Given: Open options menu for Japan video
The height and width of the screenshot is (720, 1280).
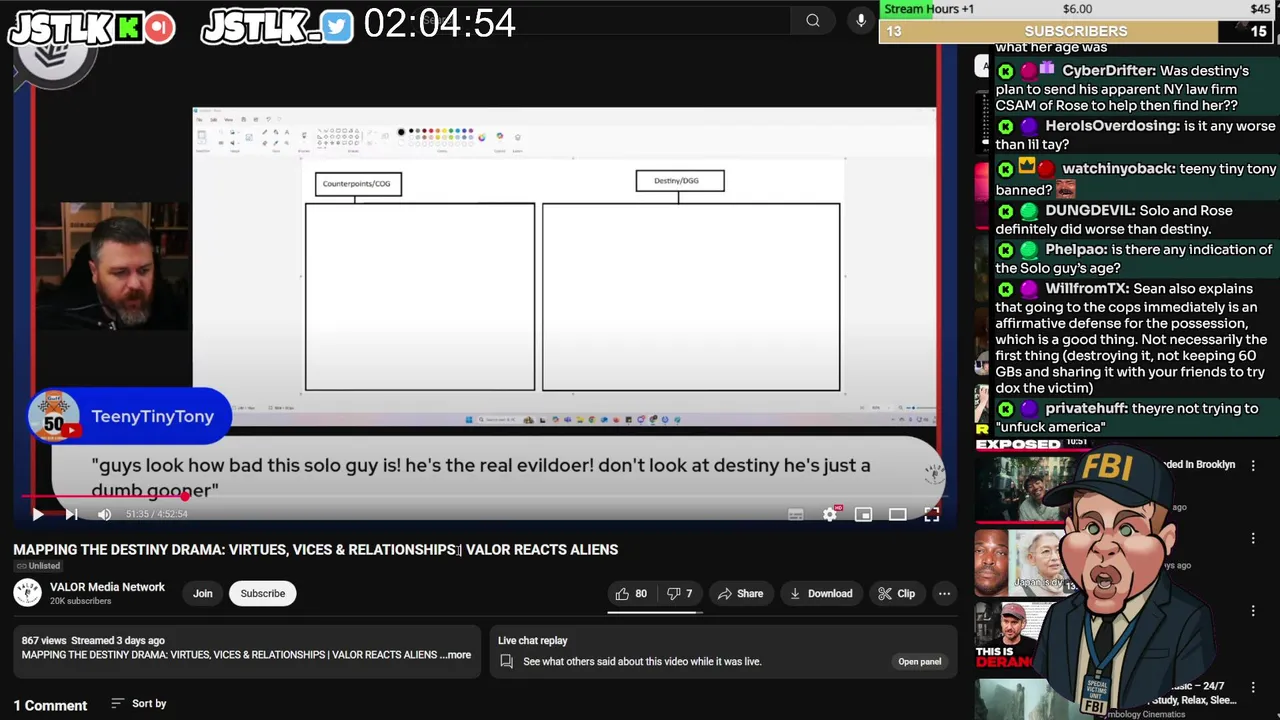Looking at the screenshot, I should 1253,538.
